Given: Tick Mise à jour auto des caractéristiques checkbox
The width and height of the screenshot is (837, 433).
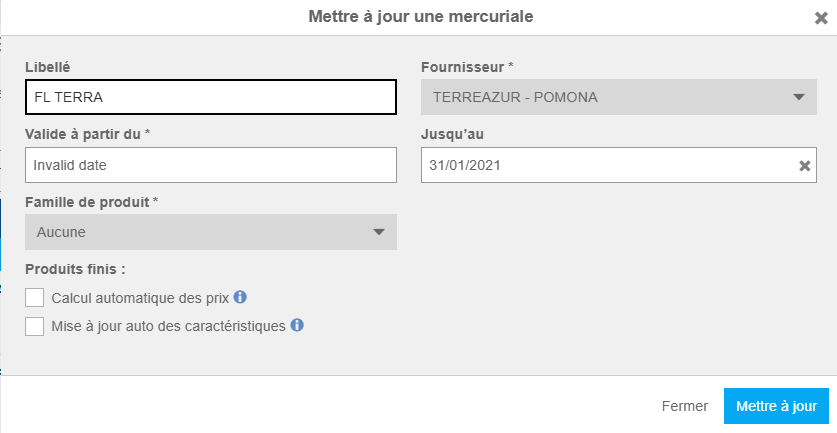Looking at the screenshot, I should tap(35, 326).
